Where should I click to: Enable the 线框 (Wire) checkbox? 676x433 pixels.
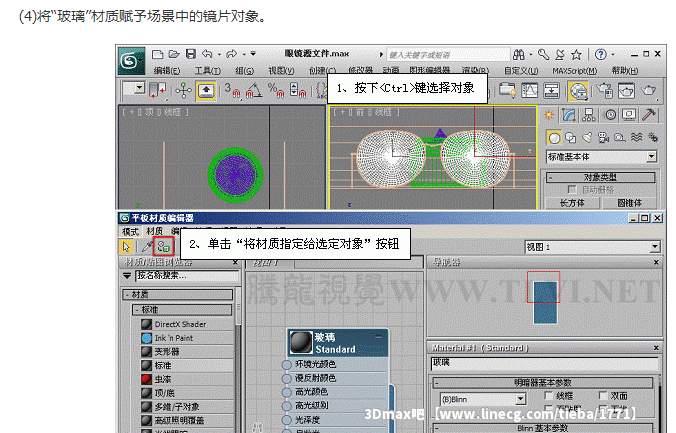547,396
